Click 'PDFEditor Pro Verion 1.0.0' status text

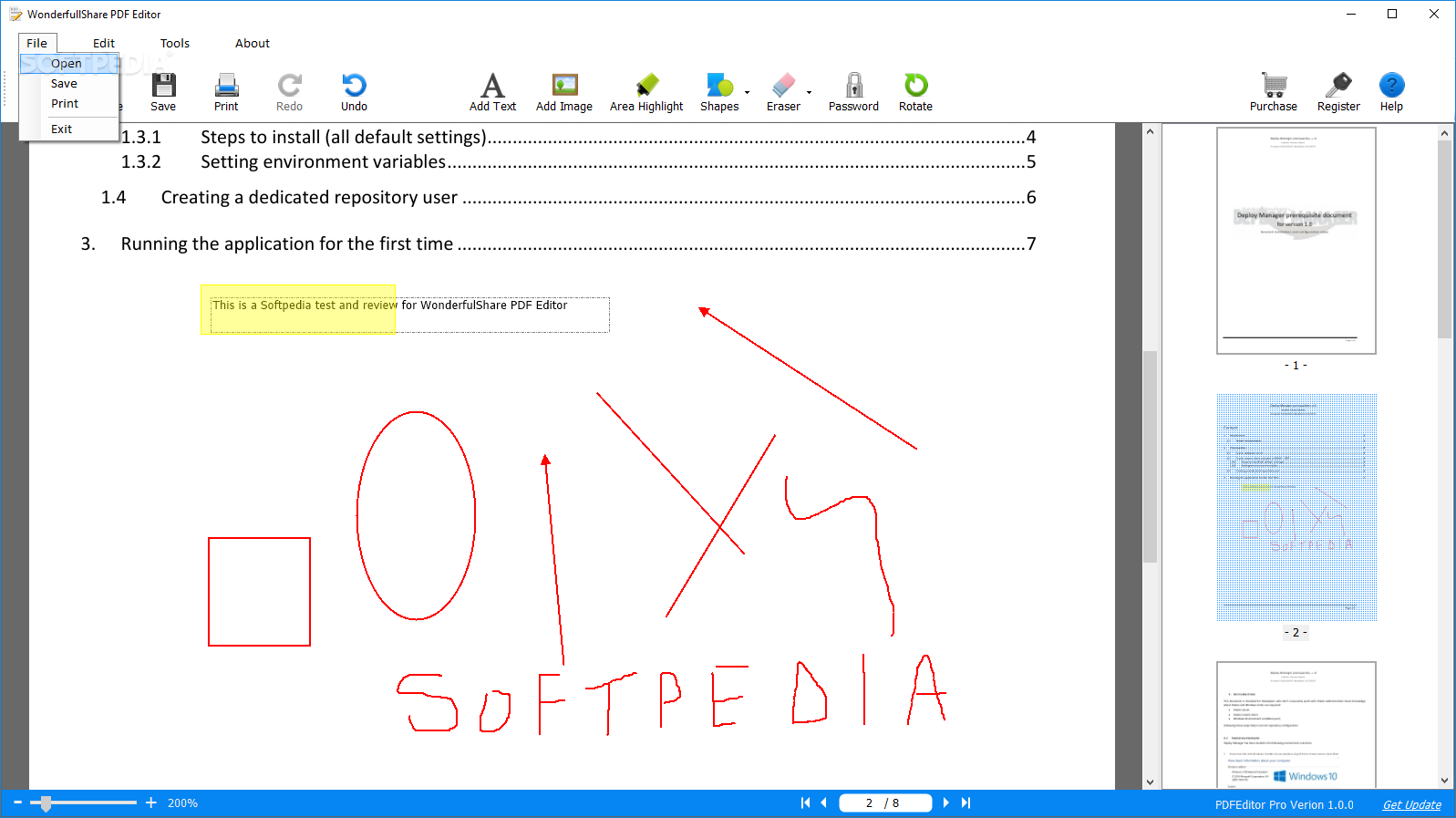tap(1284, 804)
